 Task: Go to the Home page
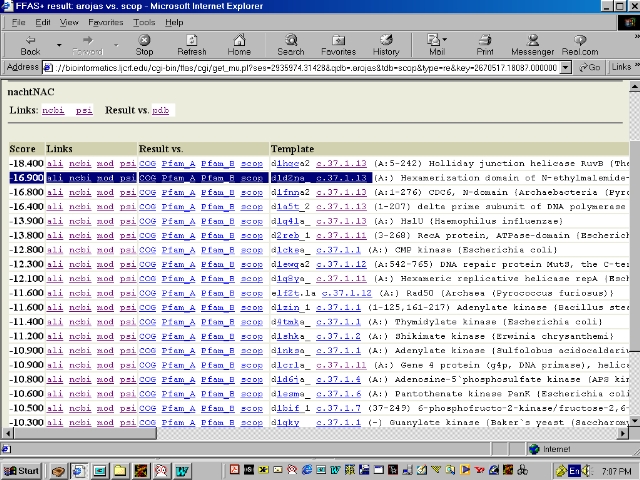click(239, 44)
